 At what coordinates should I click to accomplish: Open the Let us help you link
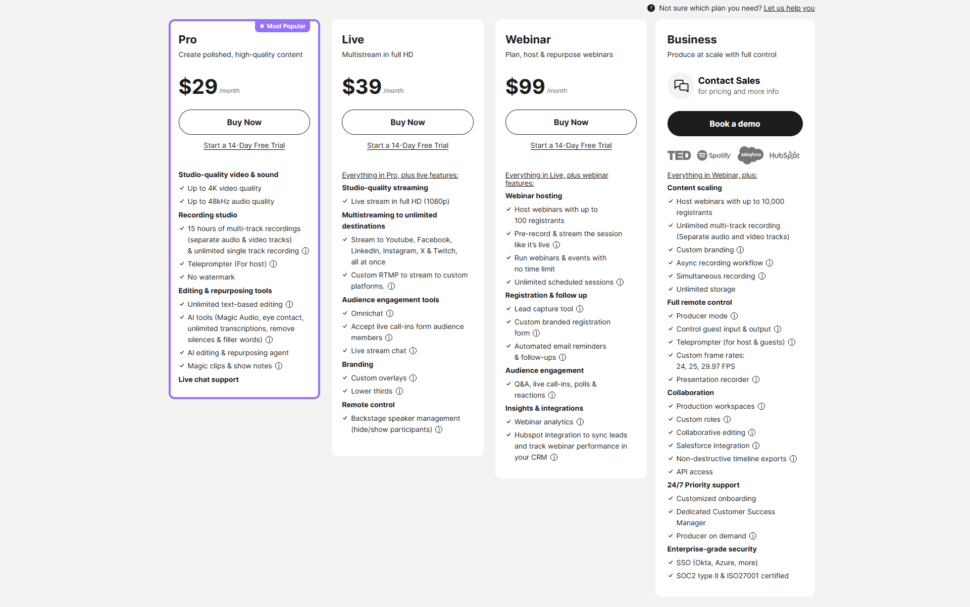[789, 8]
